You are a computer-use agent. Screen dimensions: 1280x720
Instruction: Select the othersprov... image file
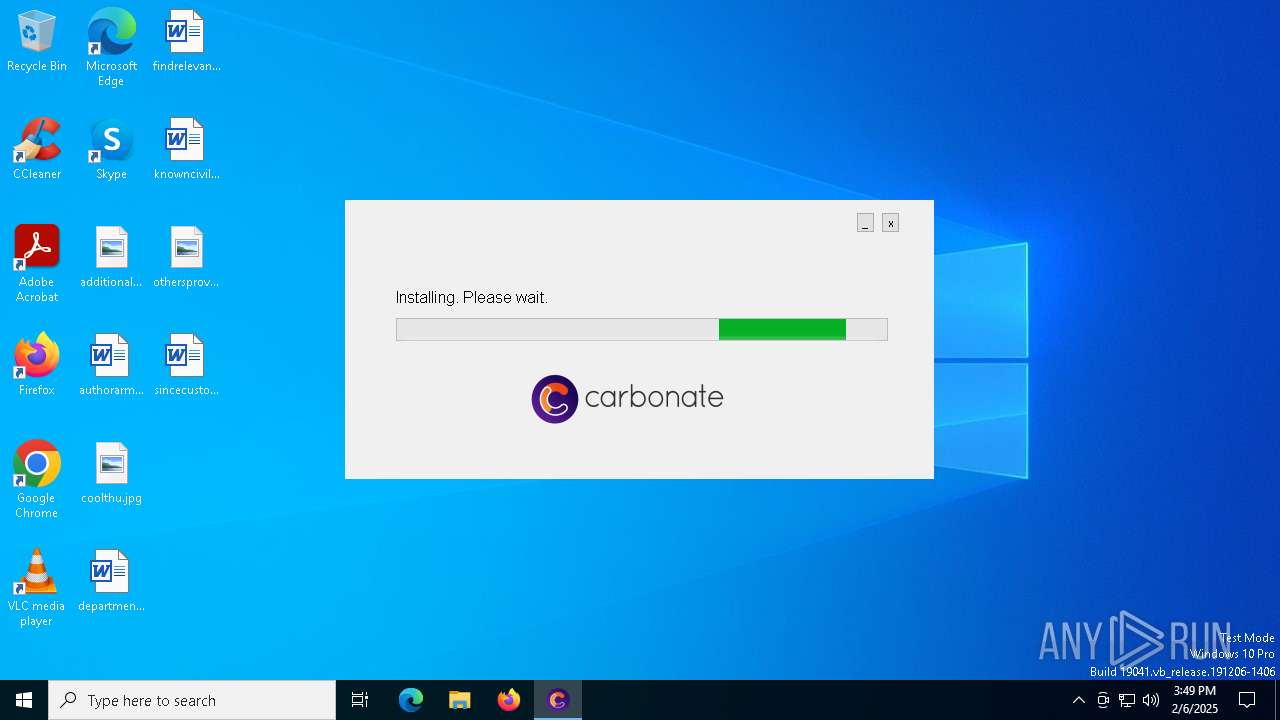click(x=186, y=257)
